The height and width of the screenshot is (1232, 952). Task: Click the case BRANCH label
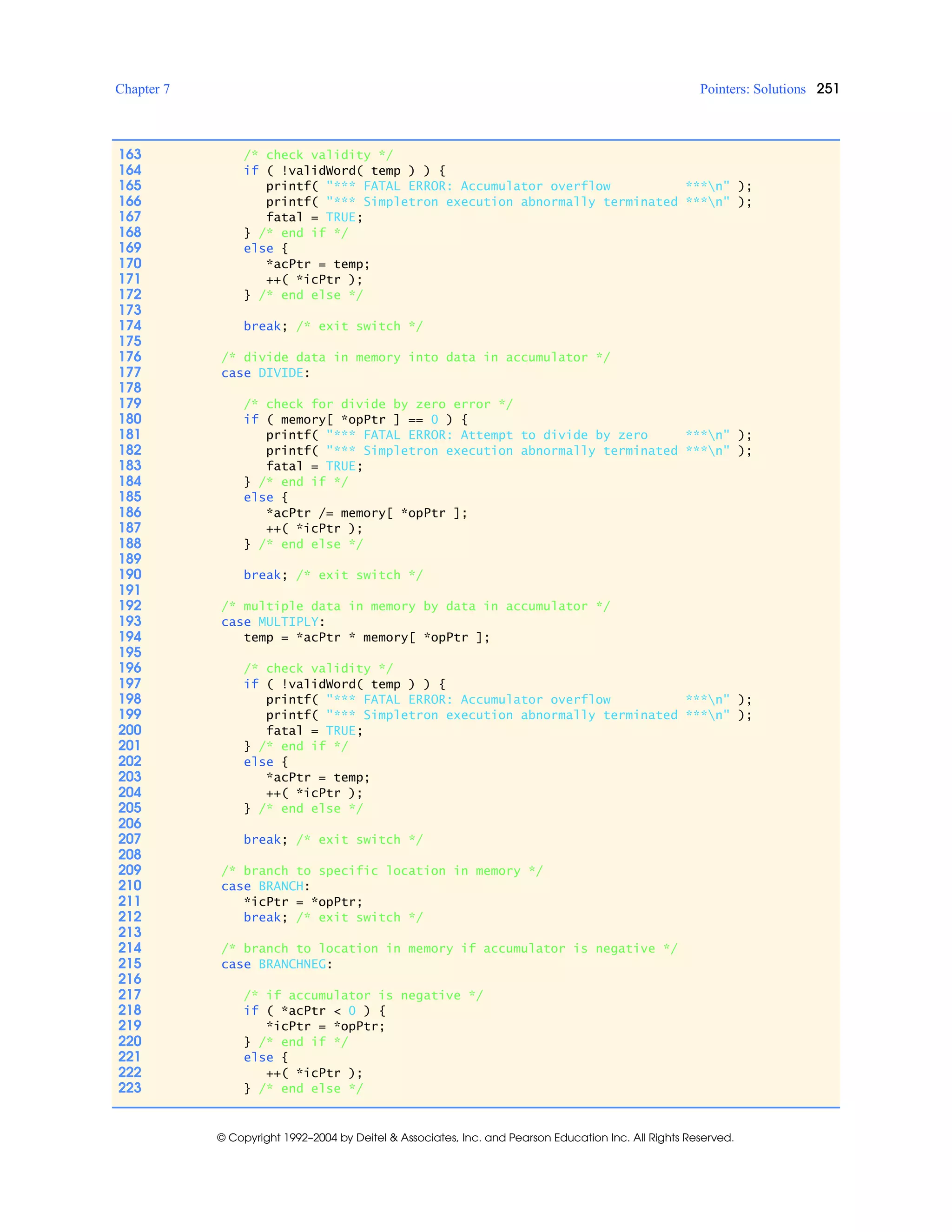tap(265, 886)
